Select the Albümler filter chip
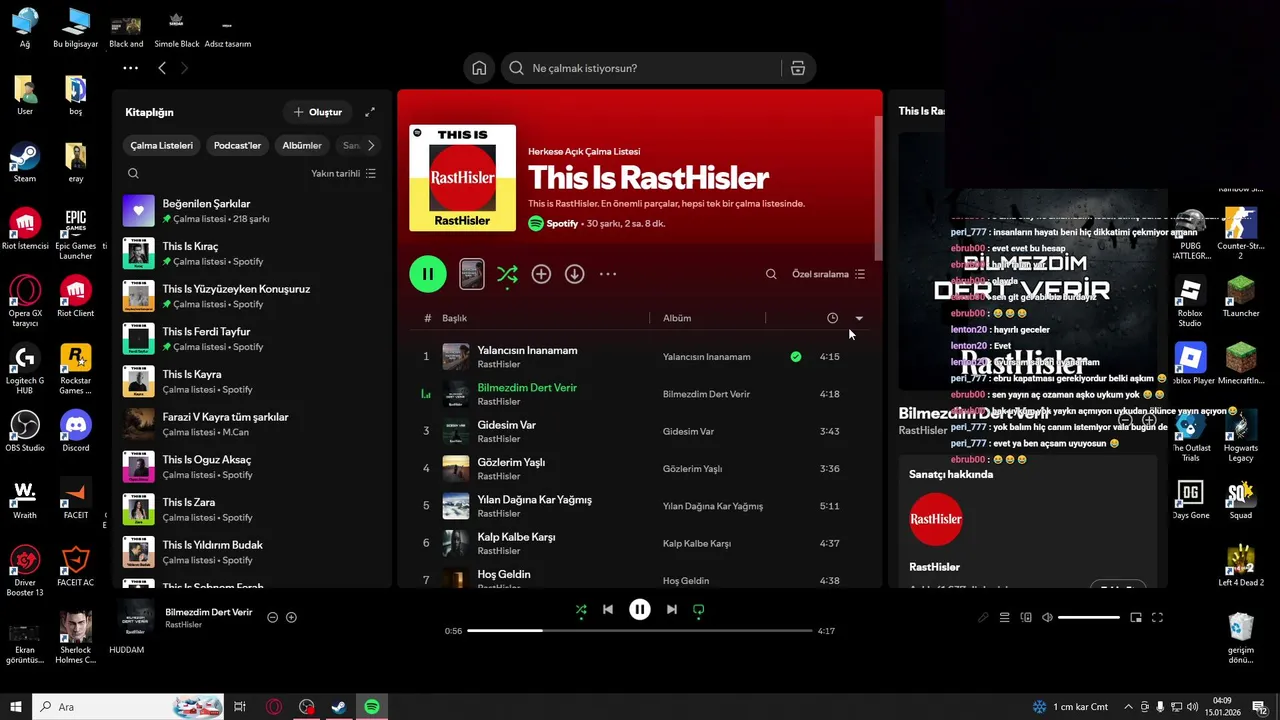This screenshot has height=720, width=1280. [x=302, y=145]
